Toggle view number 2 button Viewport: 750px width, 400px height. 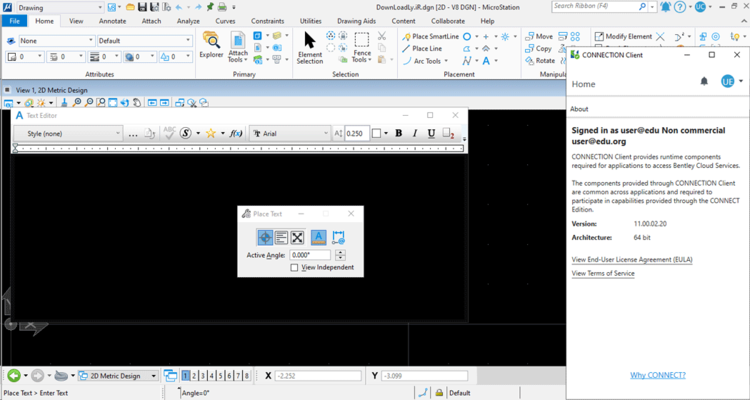point(195,375)
